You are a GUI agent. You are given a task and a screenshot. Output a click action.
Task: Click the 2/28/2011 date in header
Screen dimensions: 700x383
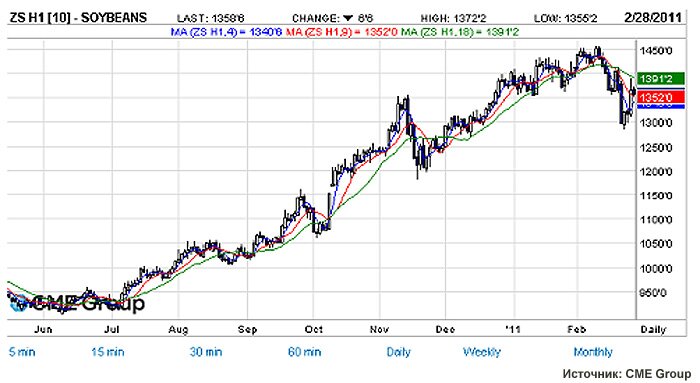(653, 18)
